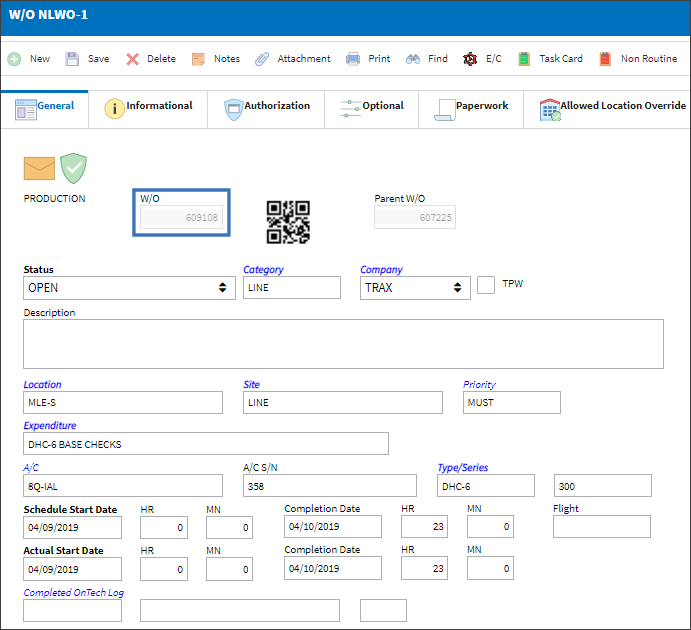Click the green Task Card clipboard icon
This screenshot has height=630, width=691.
point(524,59)
